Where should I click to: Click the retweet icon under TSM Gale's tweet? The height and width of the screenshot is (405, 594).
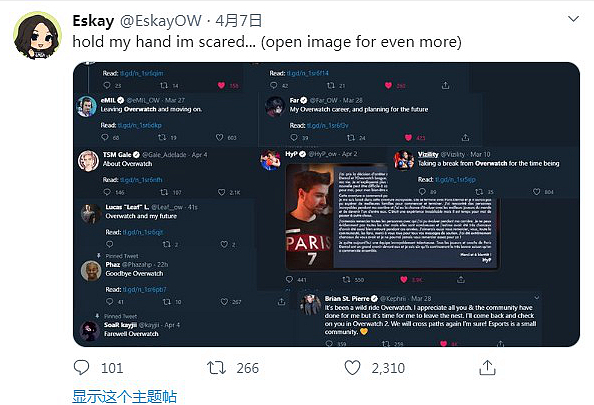point(164,192)
